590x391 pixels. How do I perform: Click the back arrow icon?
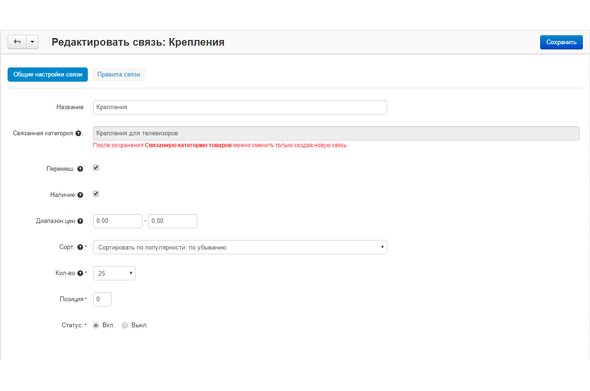pos(17,42)
